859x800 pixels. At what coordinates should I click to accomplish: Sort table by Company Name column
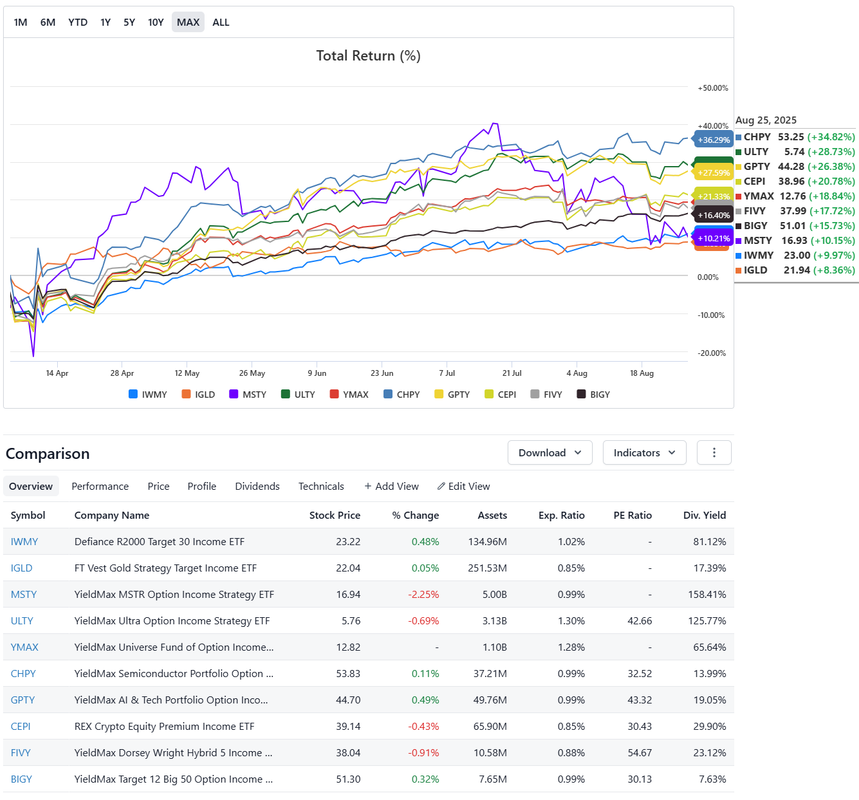[112, 515]
